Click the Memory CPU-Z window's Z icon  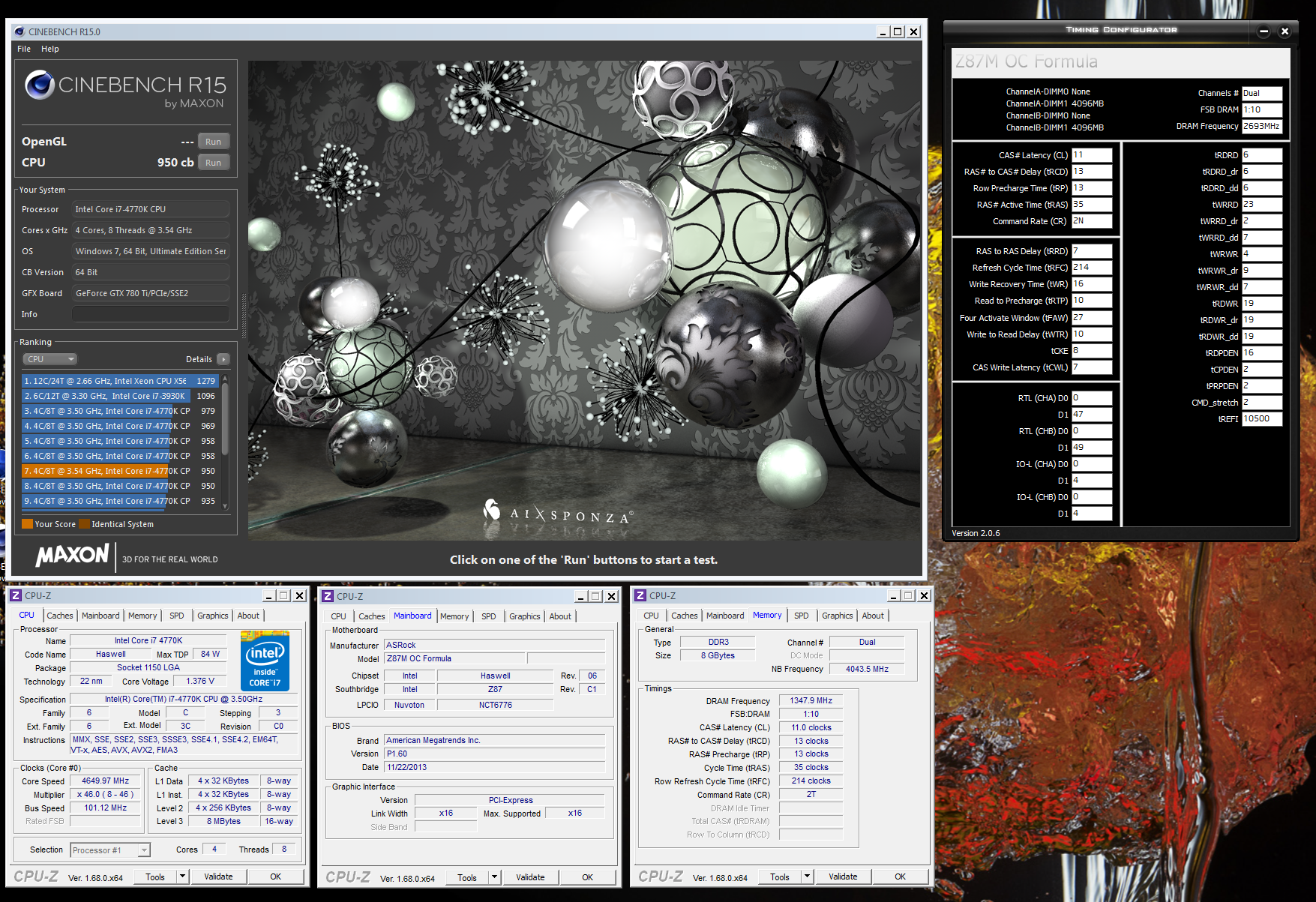[x=640, y=595]
